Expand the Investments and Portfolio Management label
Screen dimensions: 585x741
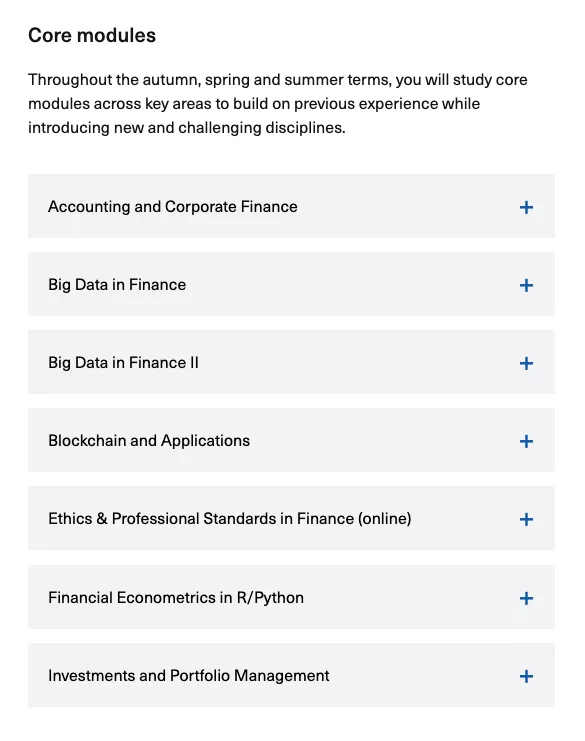click(189, 676)
